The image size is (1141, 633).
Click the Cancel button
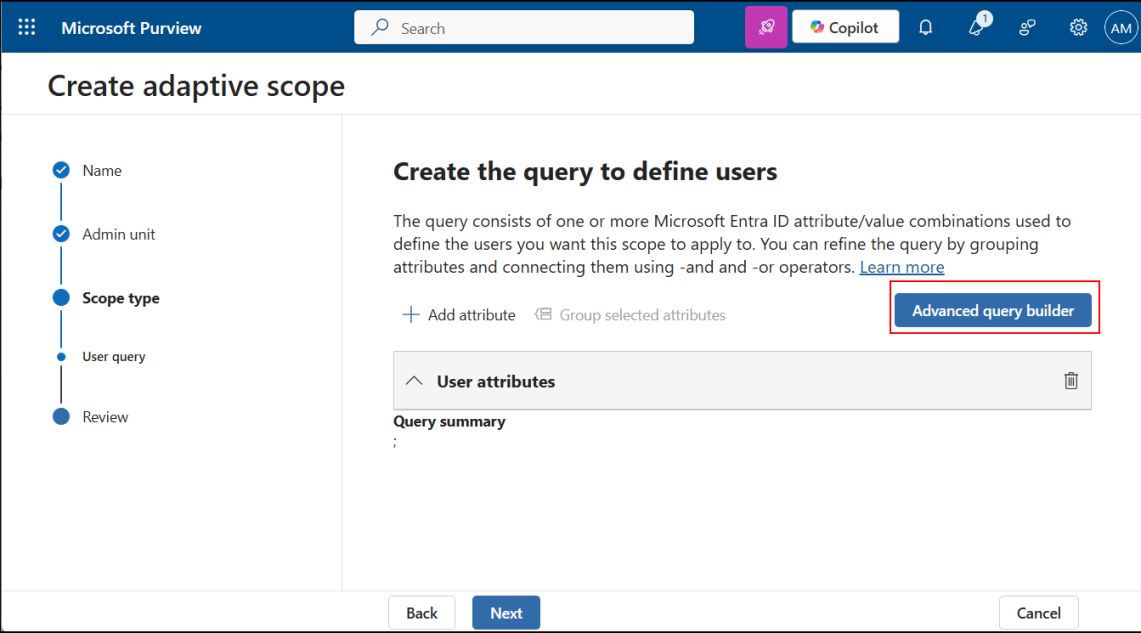pyautogui.click(x=1038, y=613)
